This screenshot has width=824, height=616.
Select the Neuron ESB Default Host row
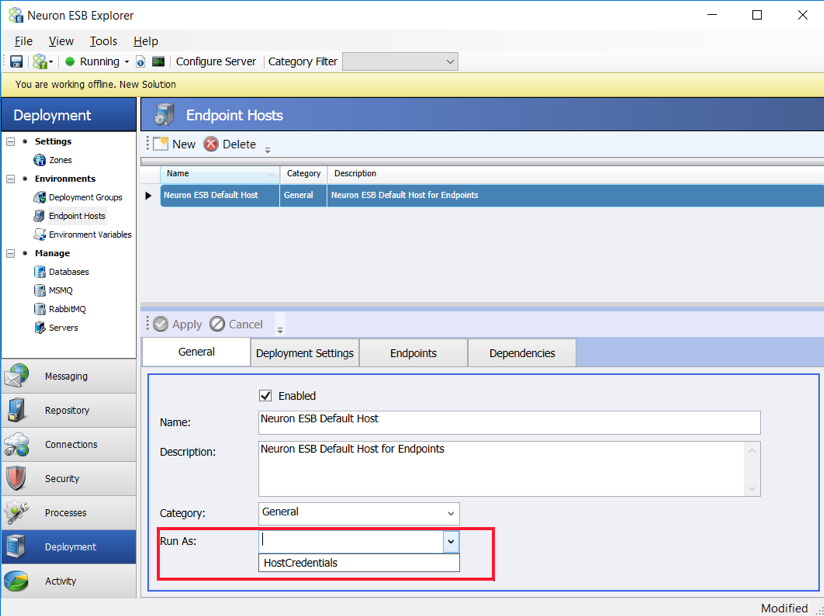tap(492, 195)
